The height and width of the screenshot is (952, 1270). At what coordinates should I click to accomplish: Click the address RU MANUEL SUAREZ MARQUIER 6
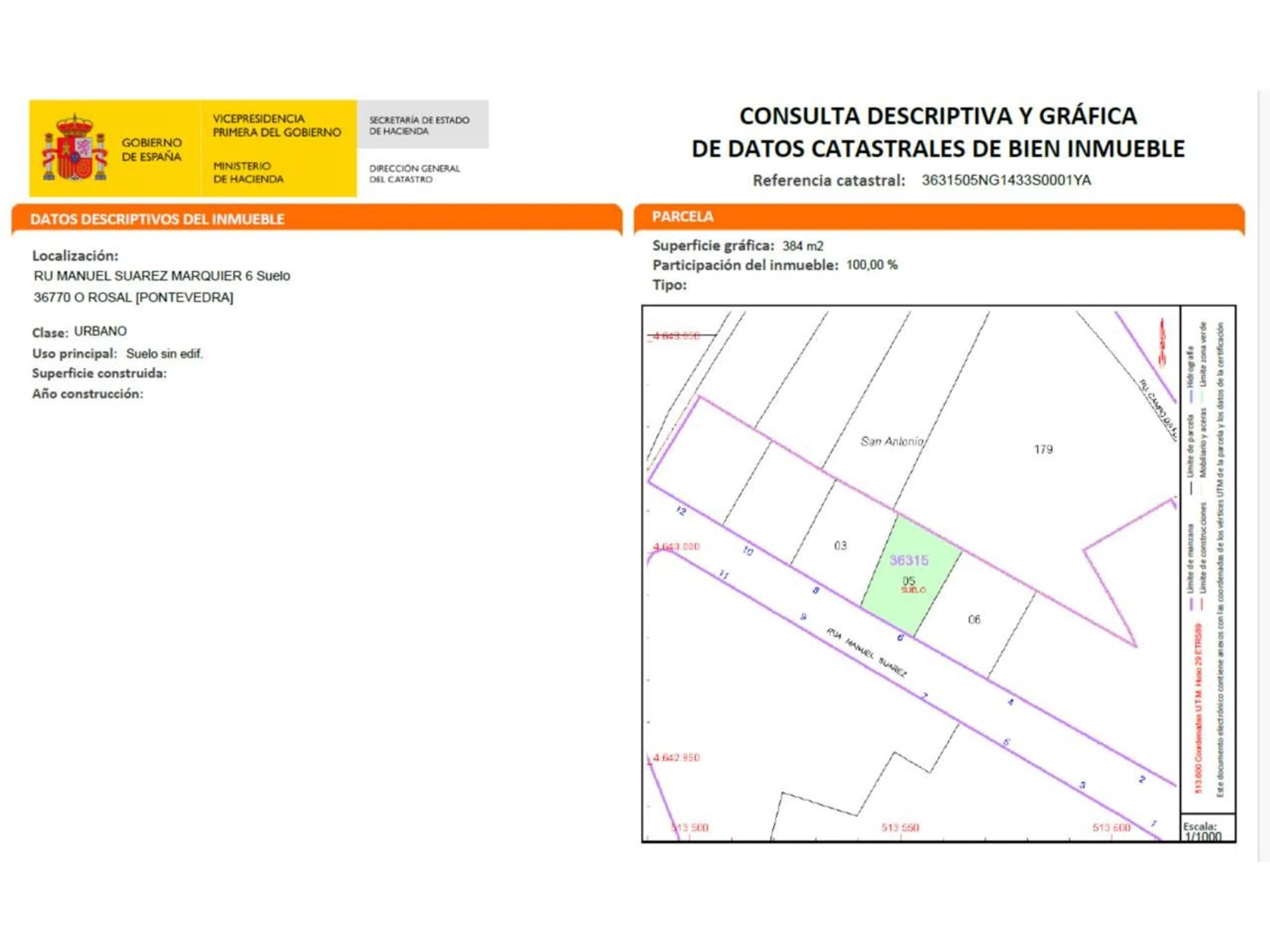click(161, 276)
